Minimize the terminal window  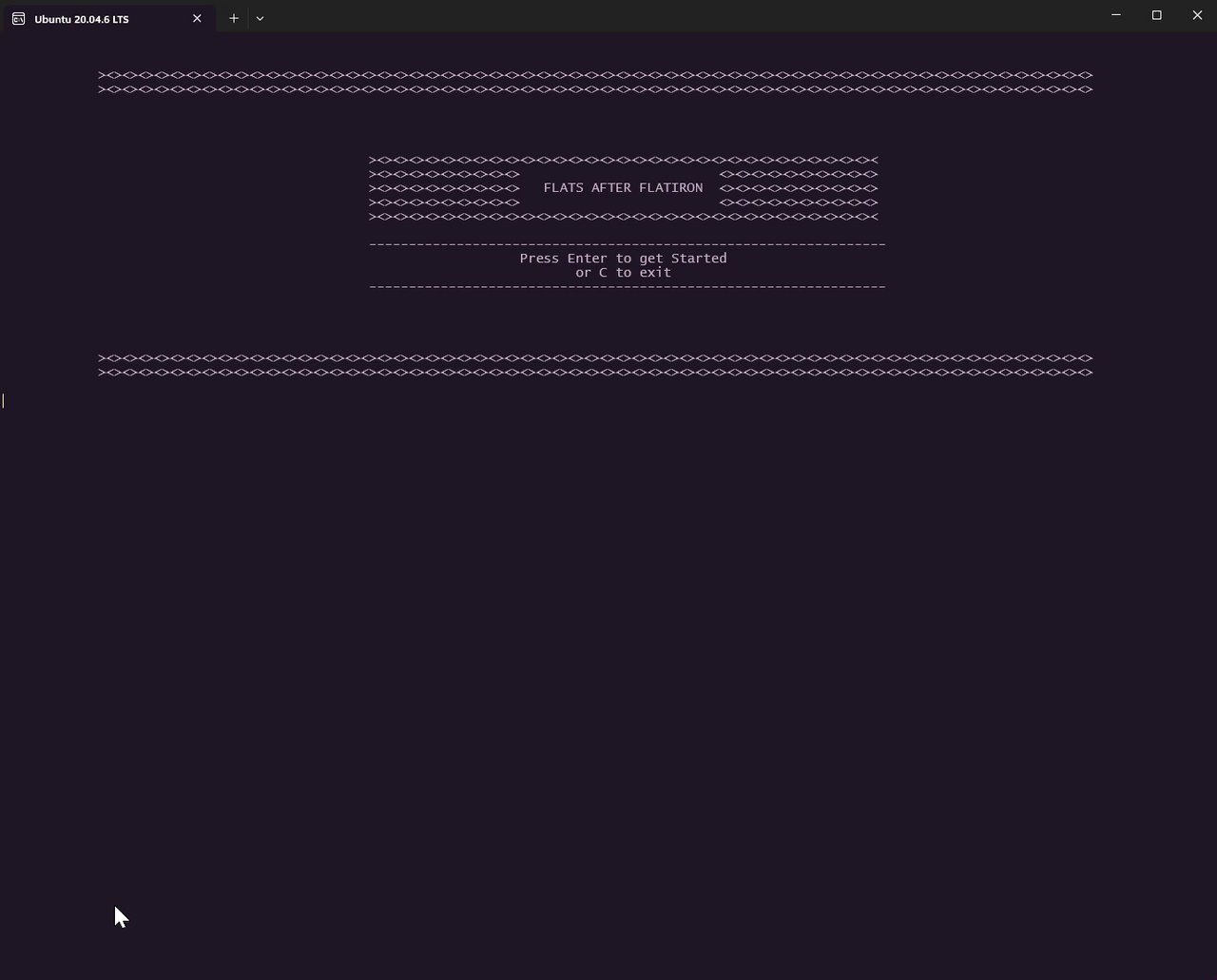[x=1116, y=15]
